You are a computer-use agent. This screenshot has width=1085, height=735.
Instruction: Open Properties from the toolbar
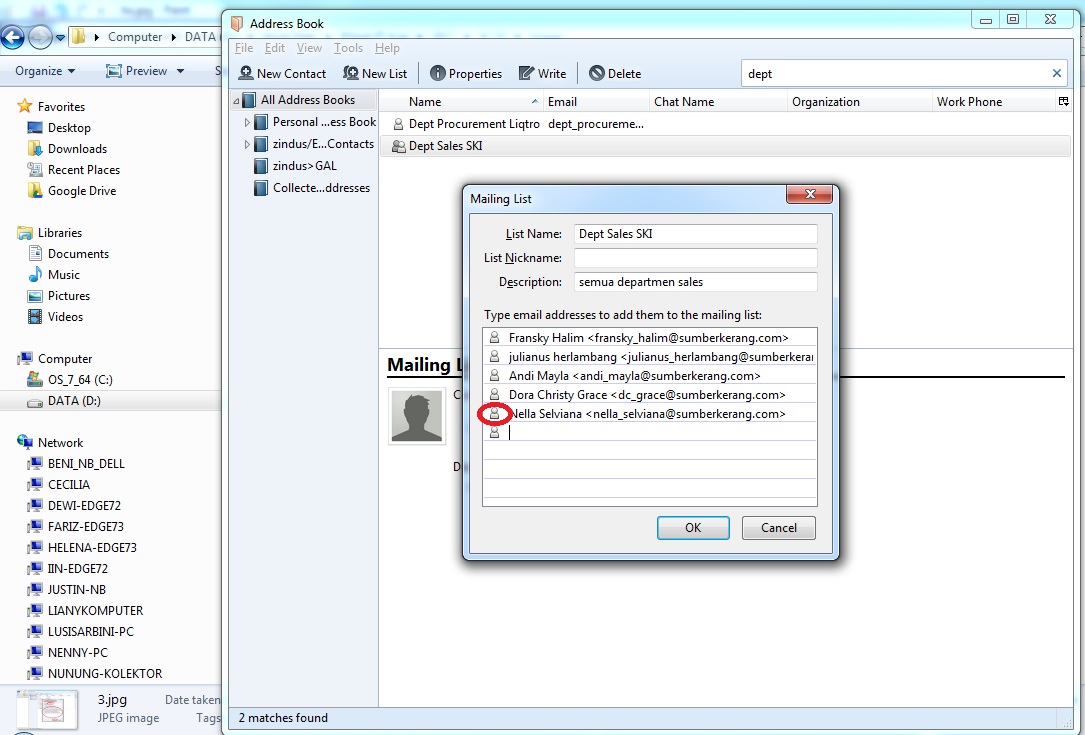(438, 74)
